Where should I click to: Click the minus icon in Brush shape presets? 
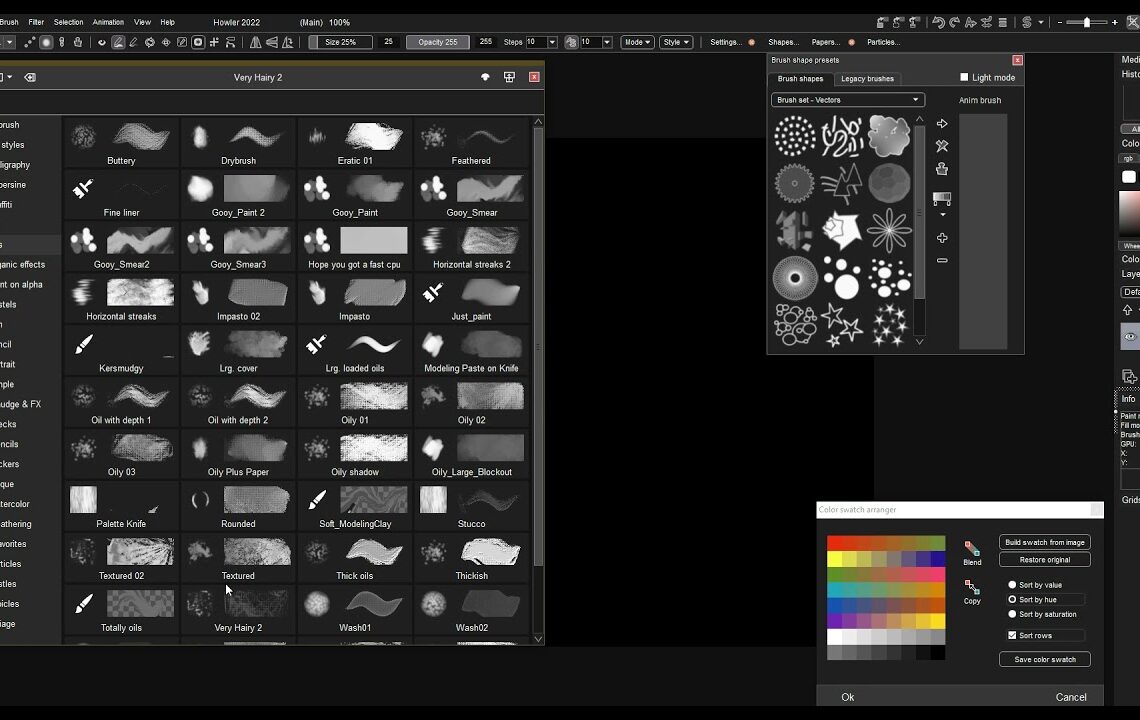click(942, 260)
